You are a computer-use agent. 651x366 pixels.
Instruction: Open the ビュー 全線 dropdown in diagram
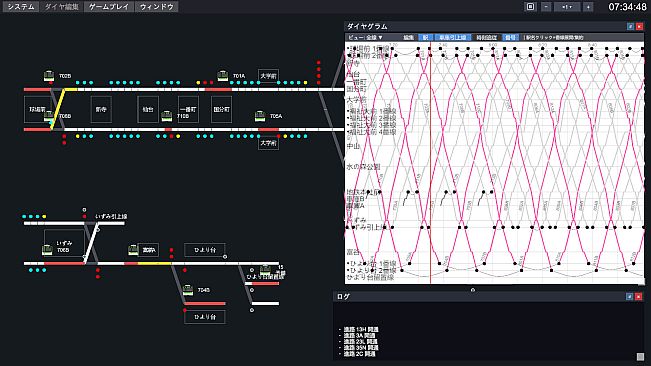coord(365,37)
